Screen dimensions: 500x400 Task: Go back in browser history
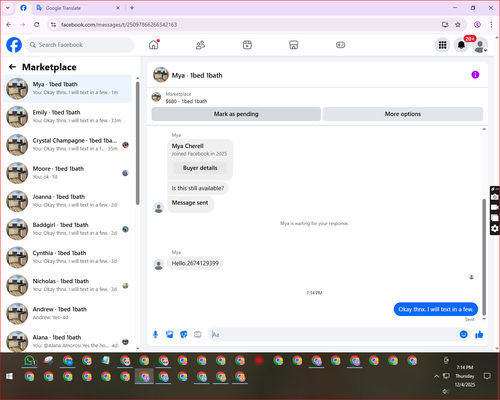[9, 25]
